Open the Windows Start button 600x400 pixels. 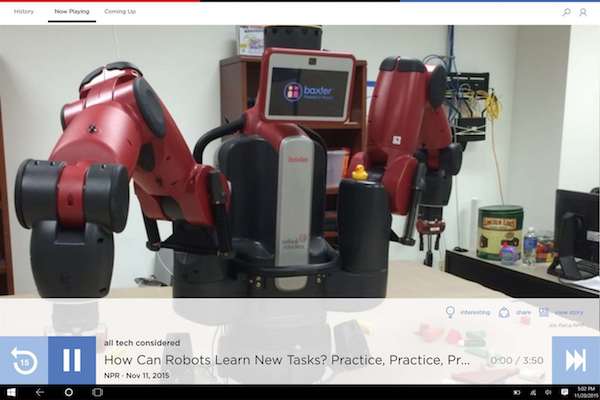coord(11,392)
